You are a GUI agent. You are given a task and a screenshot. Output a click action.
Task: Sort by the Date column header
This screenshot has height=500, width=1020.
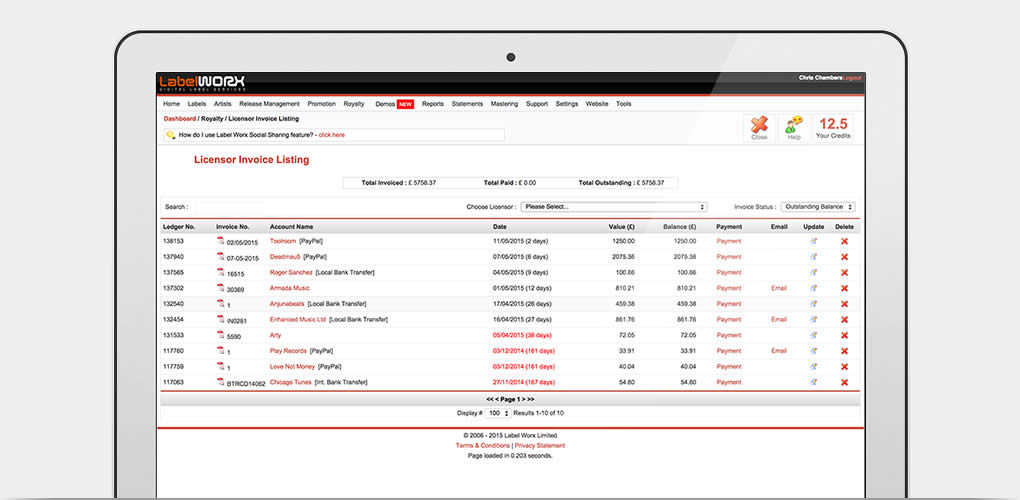[500, 227]
